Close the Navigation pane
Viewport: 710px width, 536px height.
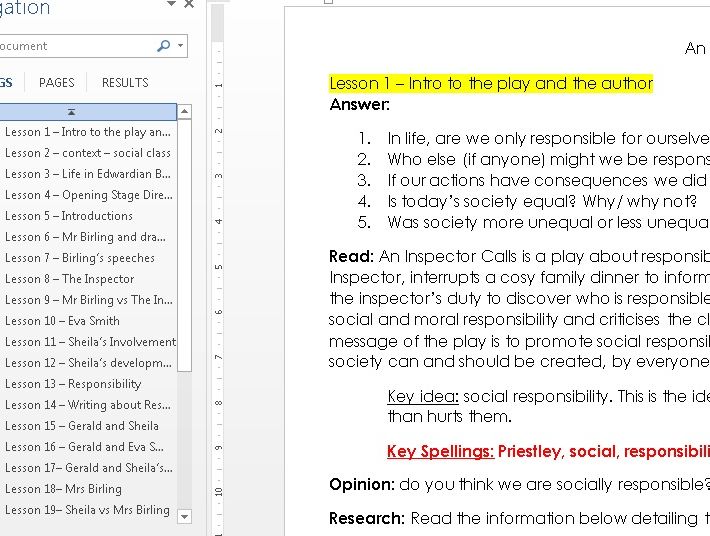[x=189, y=4]
